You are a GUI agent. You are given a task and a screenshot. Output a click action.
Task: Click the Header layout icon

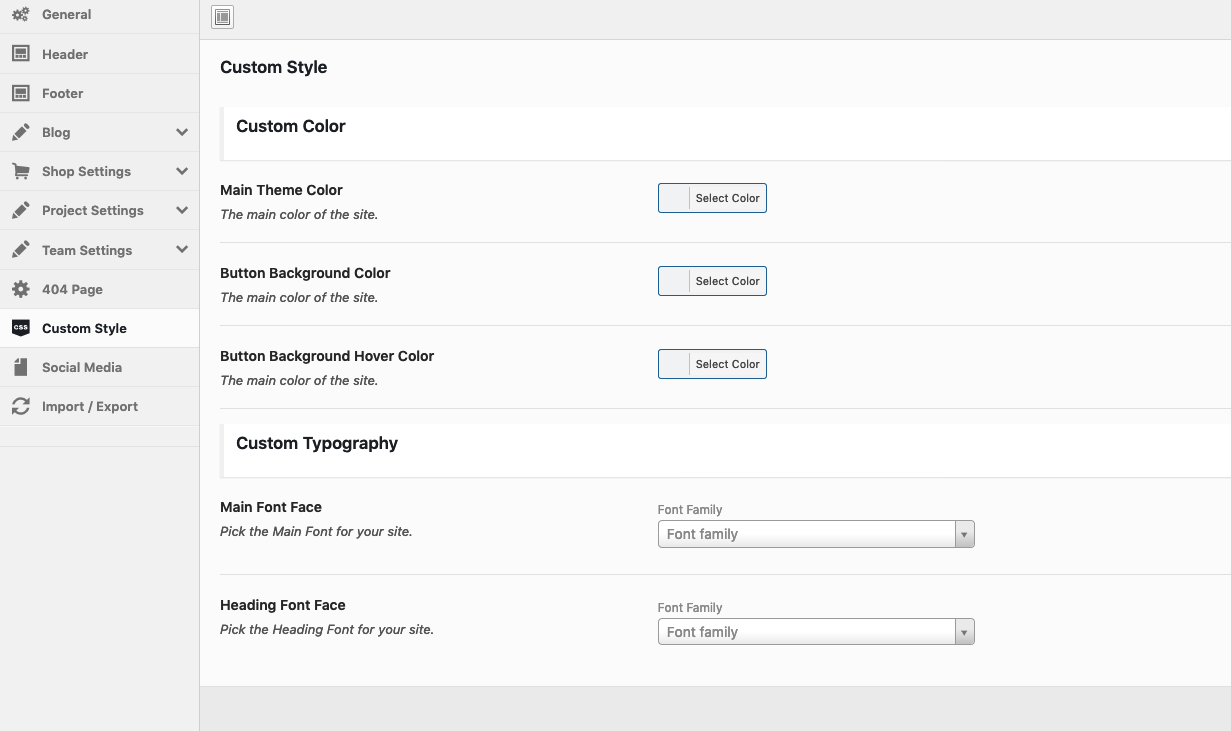pyautogui.click(x=20, y=54)
